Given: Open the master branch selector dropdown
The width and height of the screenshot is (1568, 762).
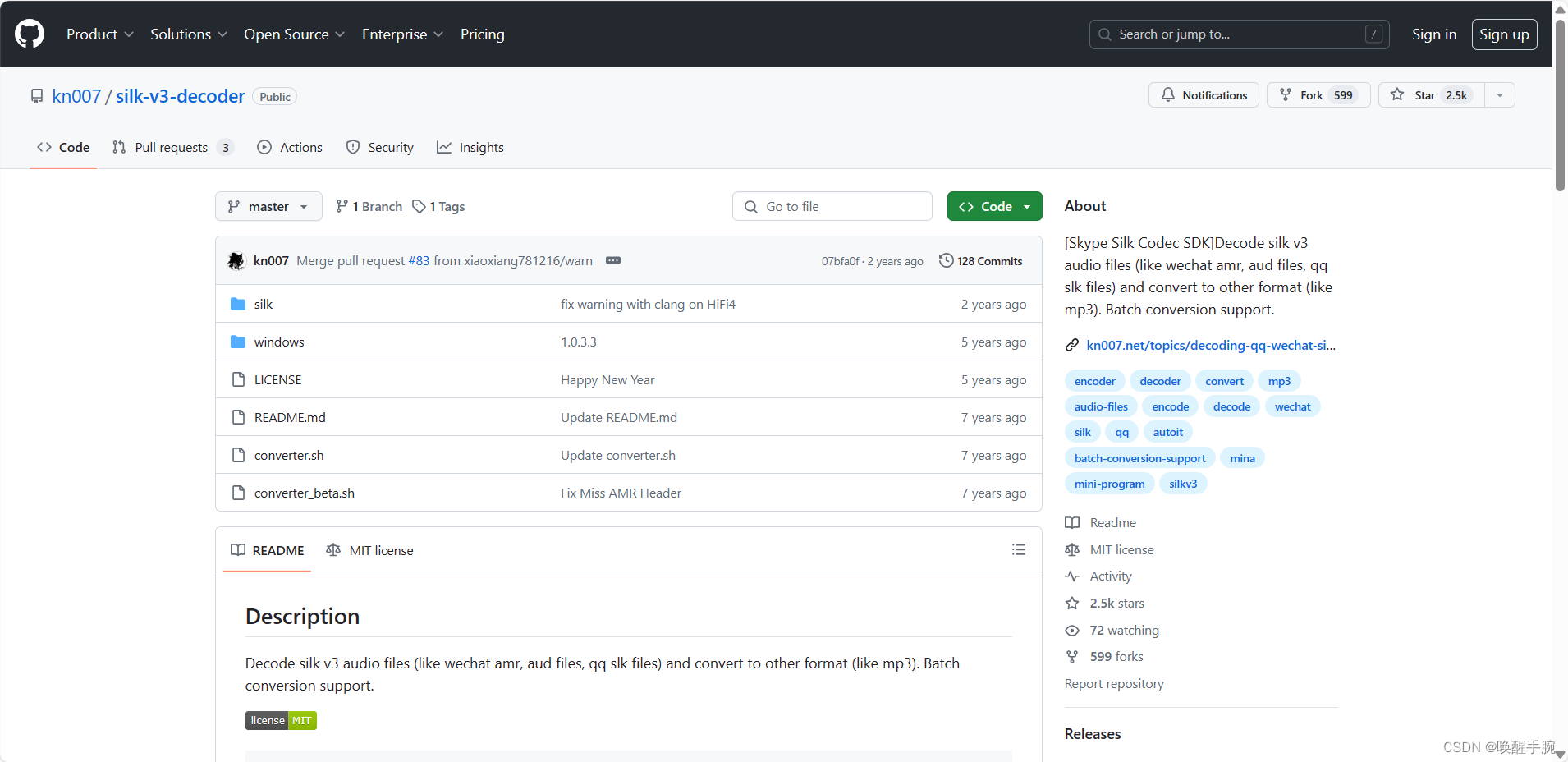Looking at the screenshot, I should (268, 206).
